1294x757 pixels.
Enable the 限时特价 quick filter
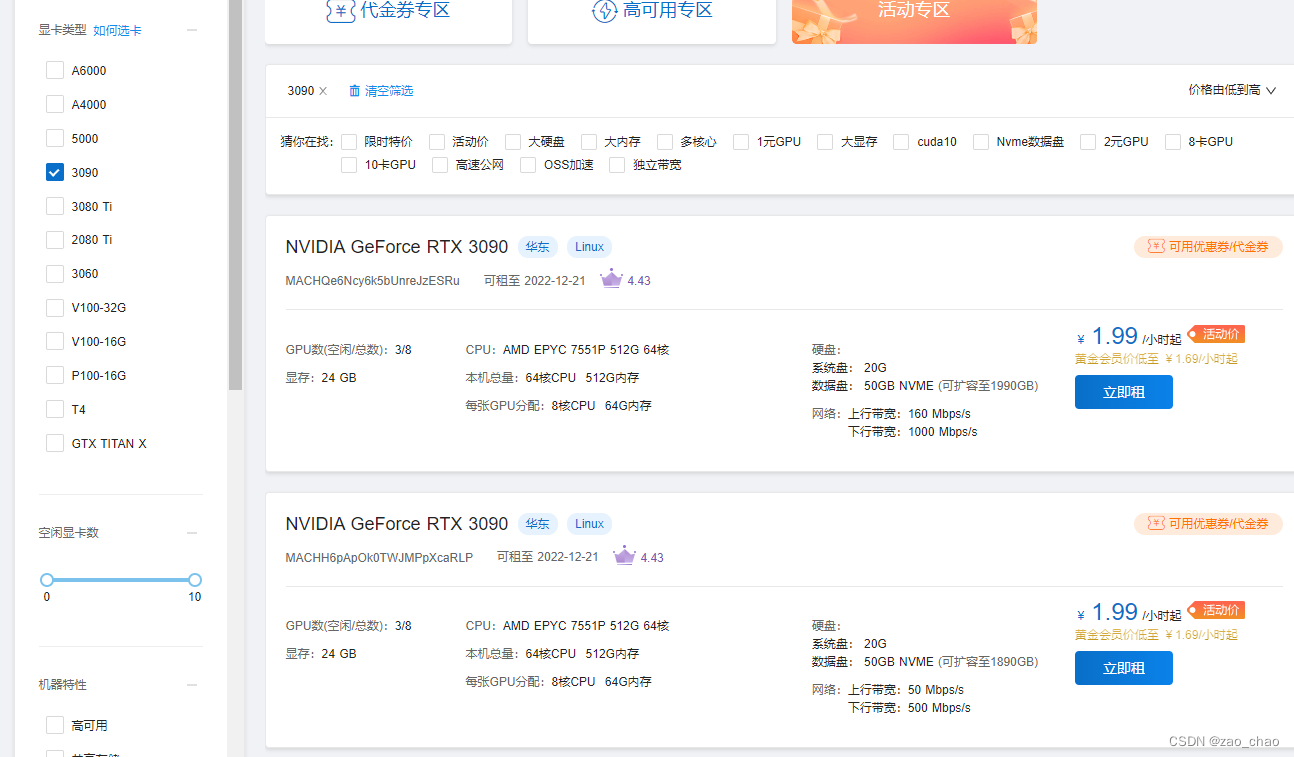tap(349, 142)
